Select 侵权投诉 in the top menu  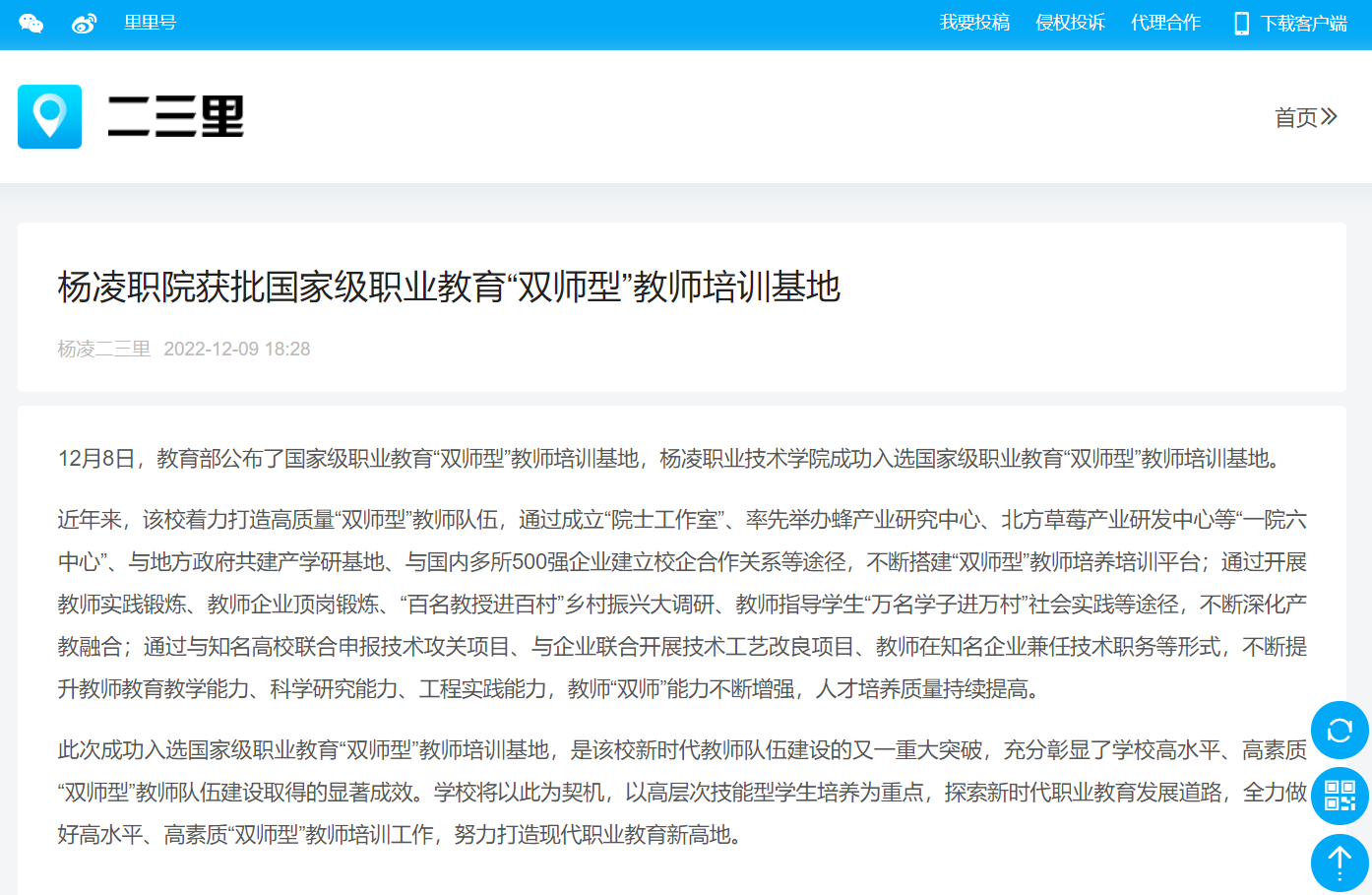click(1070, 23)
